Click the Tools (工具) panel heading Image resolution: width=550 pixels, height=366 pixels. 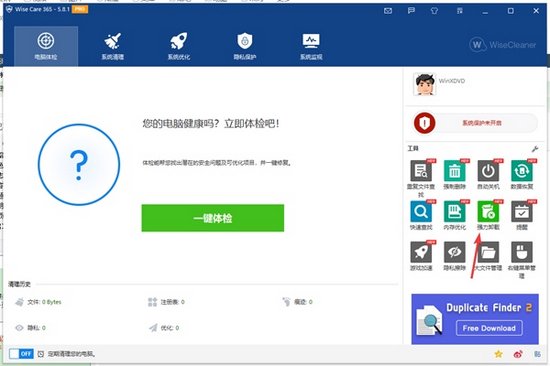tap(413, 148)
